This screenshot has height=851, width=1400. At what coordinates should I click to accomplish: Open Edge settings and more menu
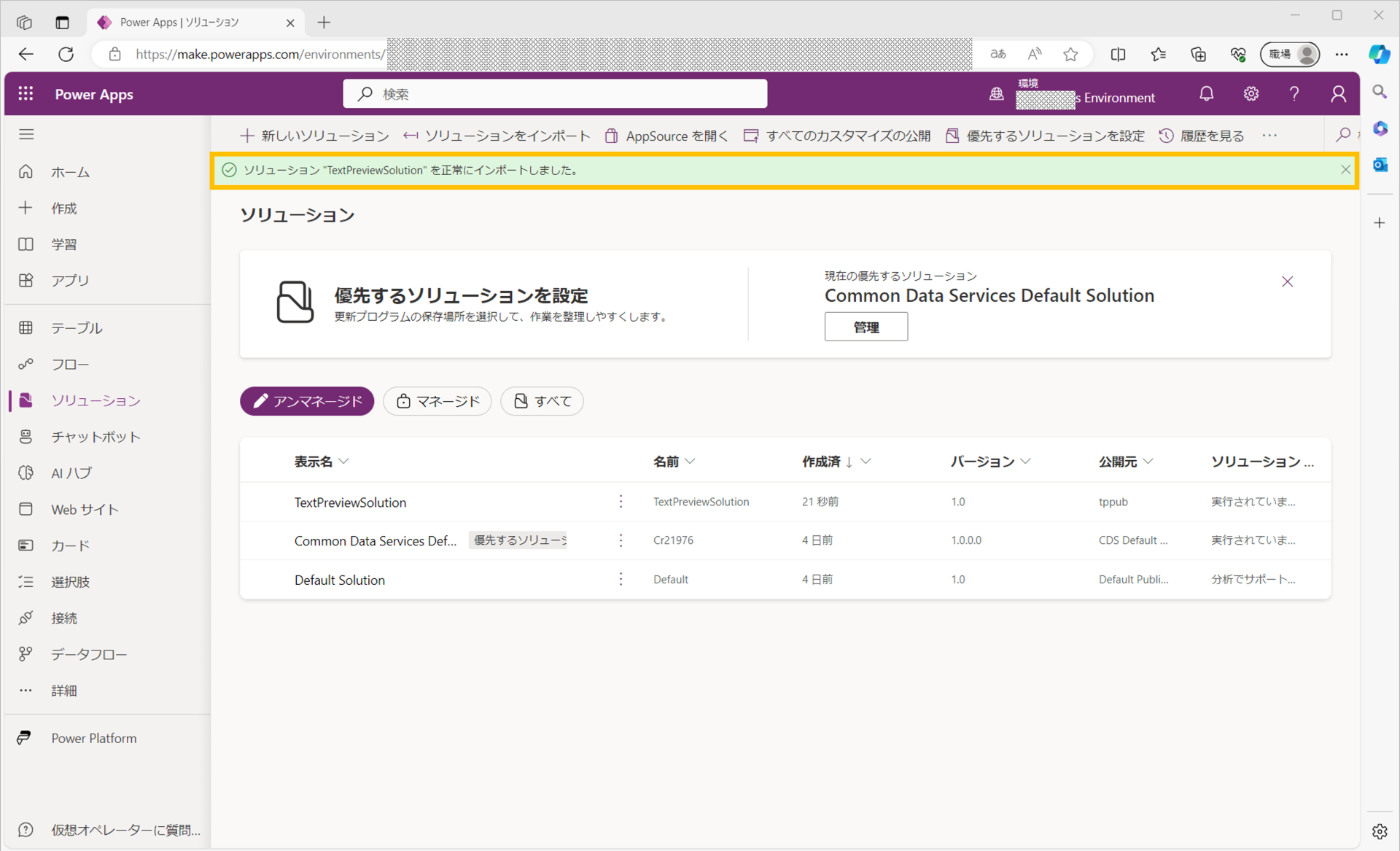click(x=1342, y=54)
